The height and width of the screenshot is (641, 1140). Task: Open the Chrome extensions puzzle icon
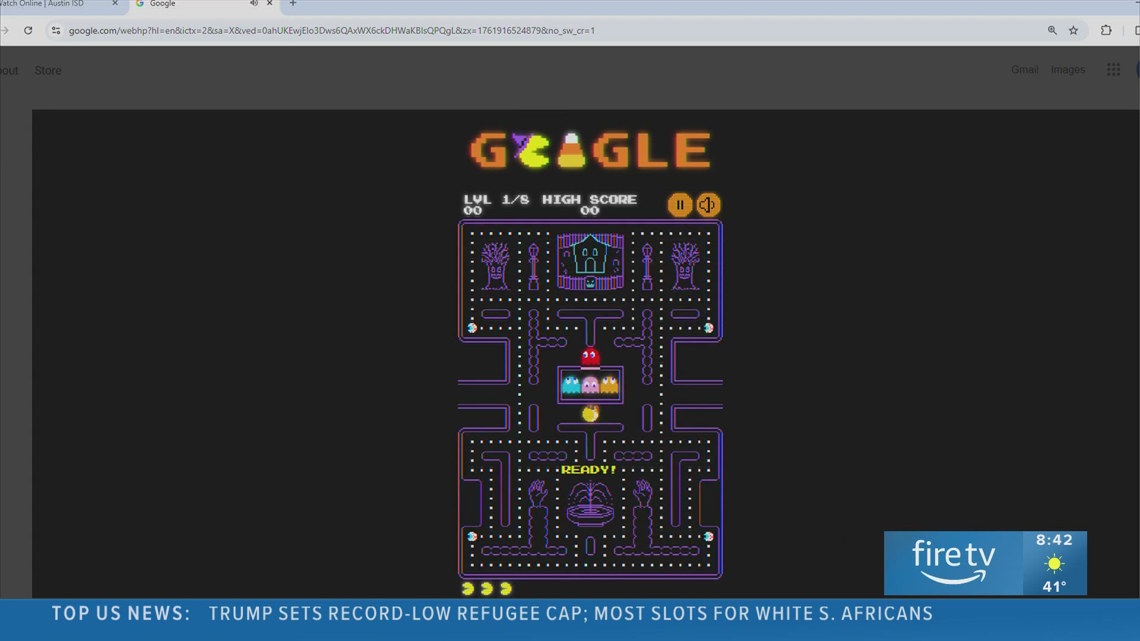pyautogui.click(x=1107, y=30)
